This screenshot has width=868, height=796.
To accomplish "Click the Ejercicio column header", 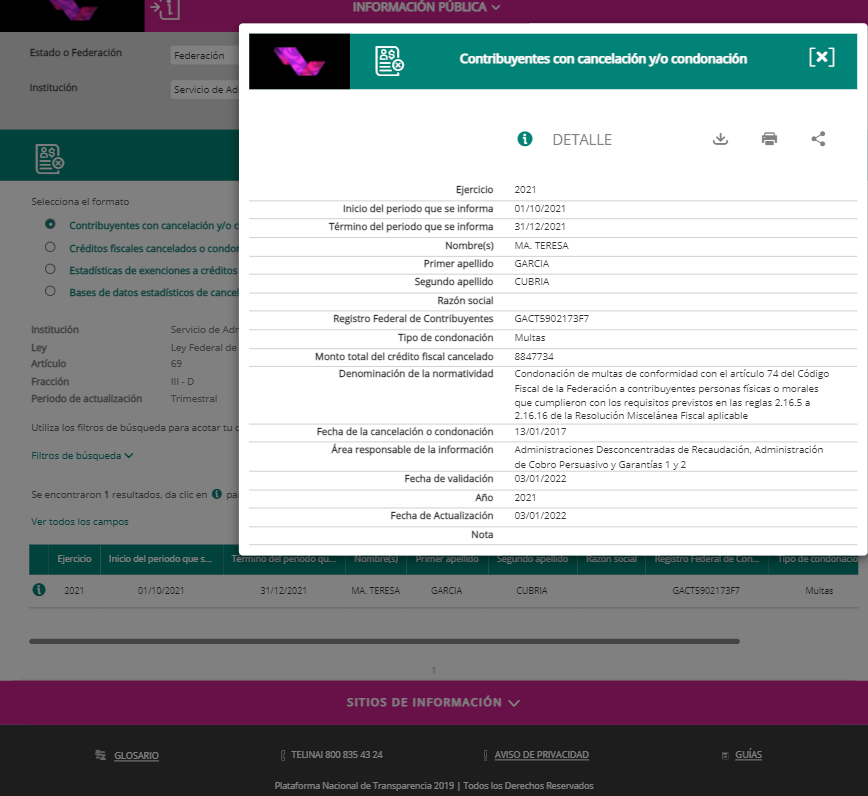I will pyautogui.click(x=74, y=559).
